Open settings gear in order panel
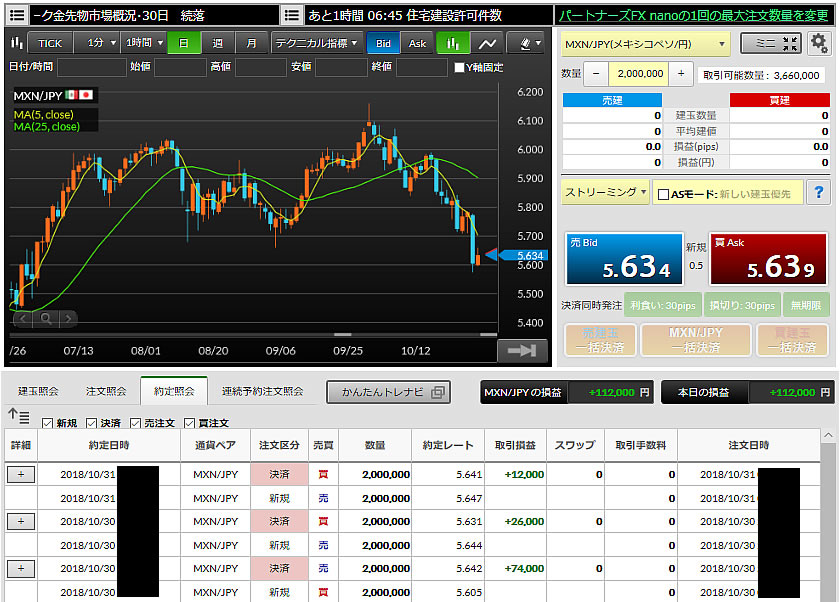This screenshot has height=602, width=840. [819, 43]
